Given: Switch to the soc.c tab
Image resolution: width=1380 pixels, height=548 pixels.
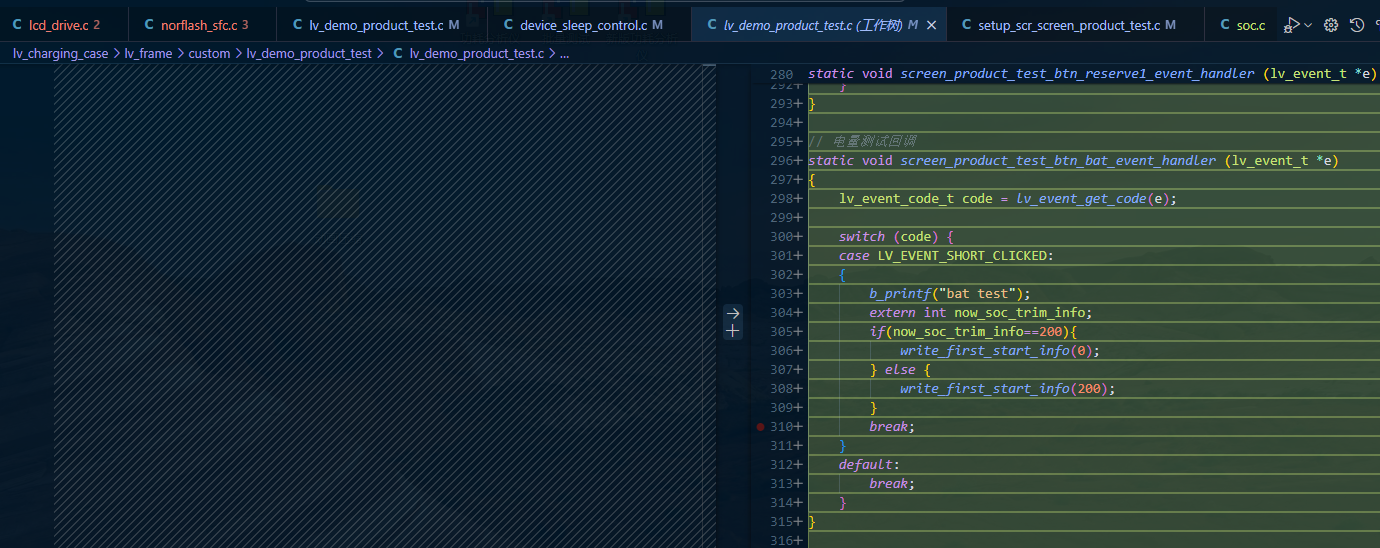Looking at the screenshot, I should [1241, 25].
